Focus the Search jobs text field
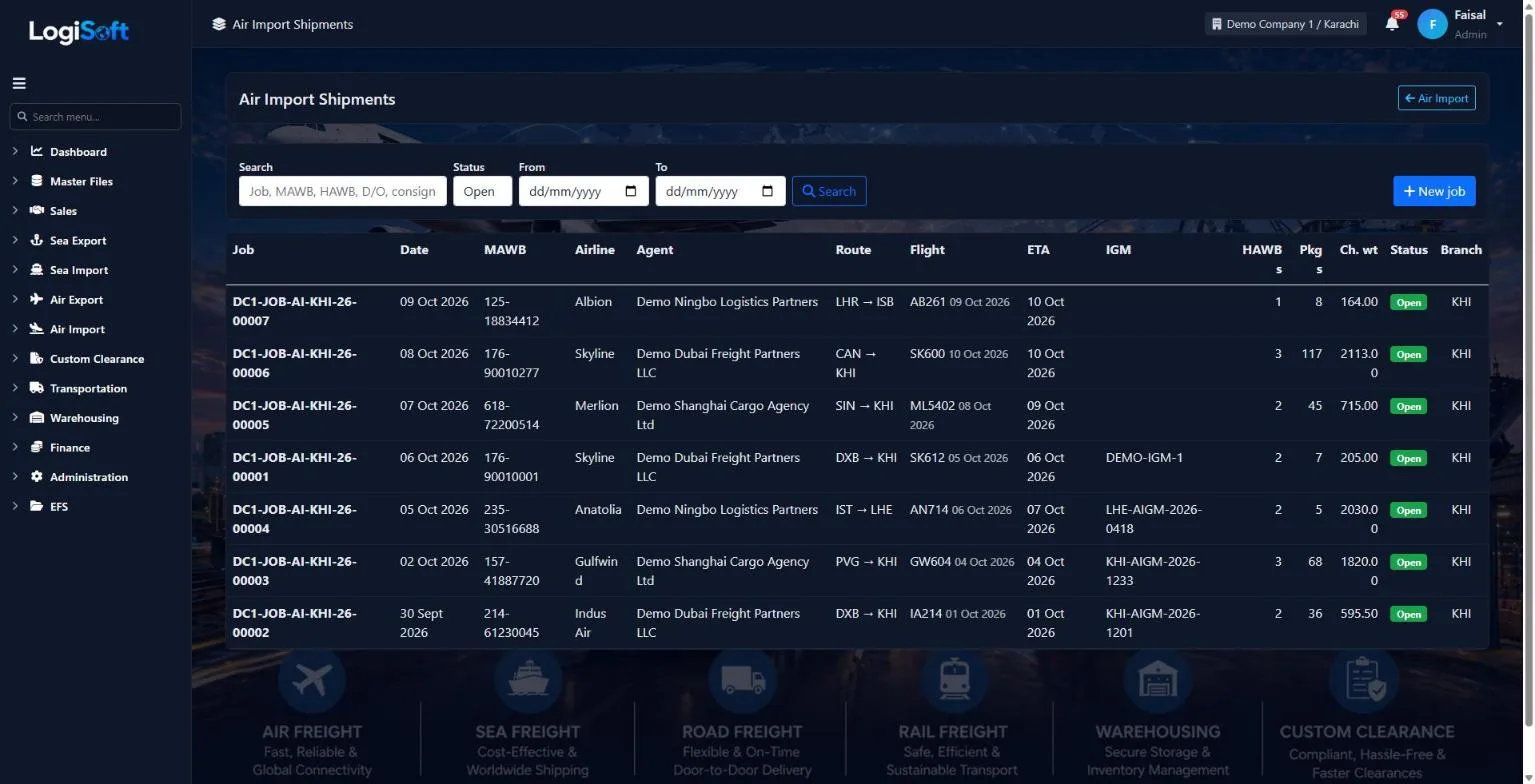Screen dimensions: 1535x784 pos(343,191)
